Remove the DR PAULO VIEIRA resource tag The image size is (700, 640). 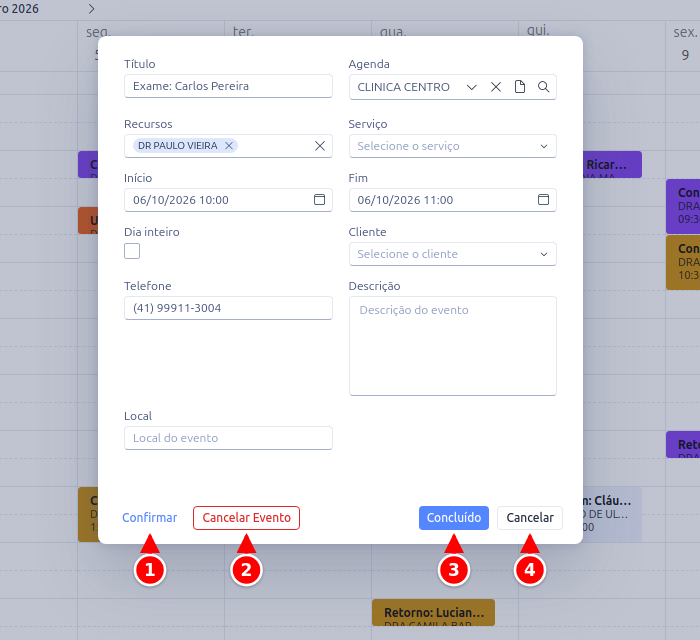click(x=229, y=145)
